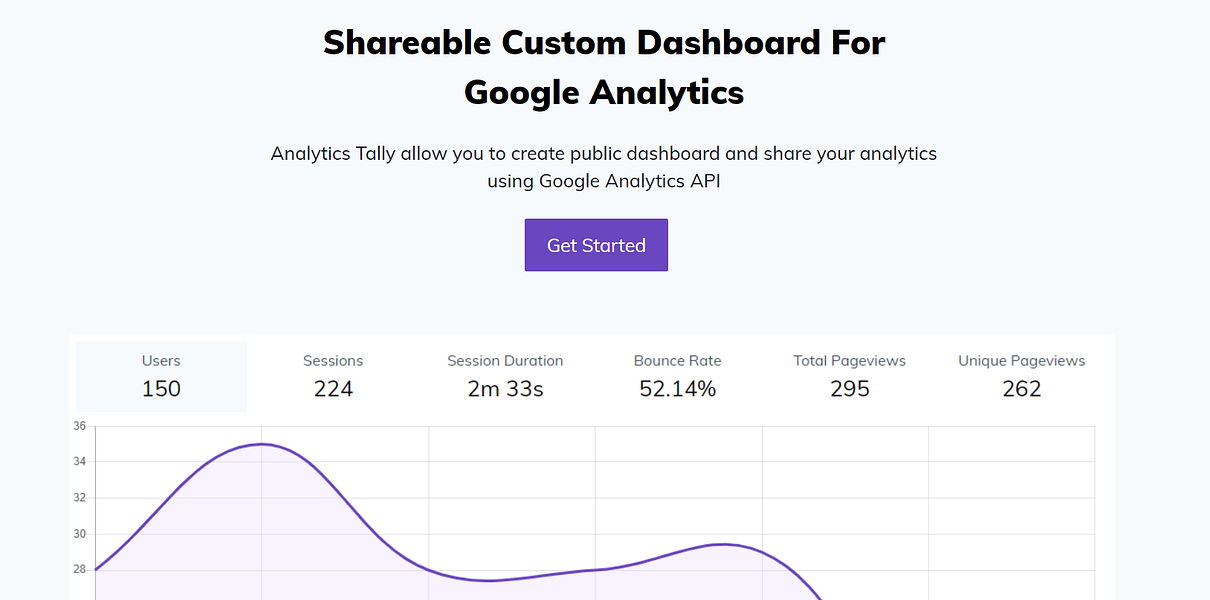Click the Google Analytics API subtitle text

[603, 181]
